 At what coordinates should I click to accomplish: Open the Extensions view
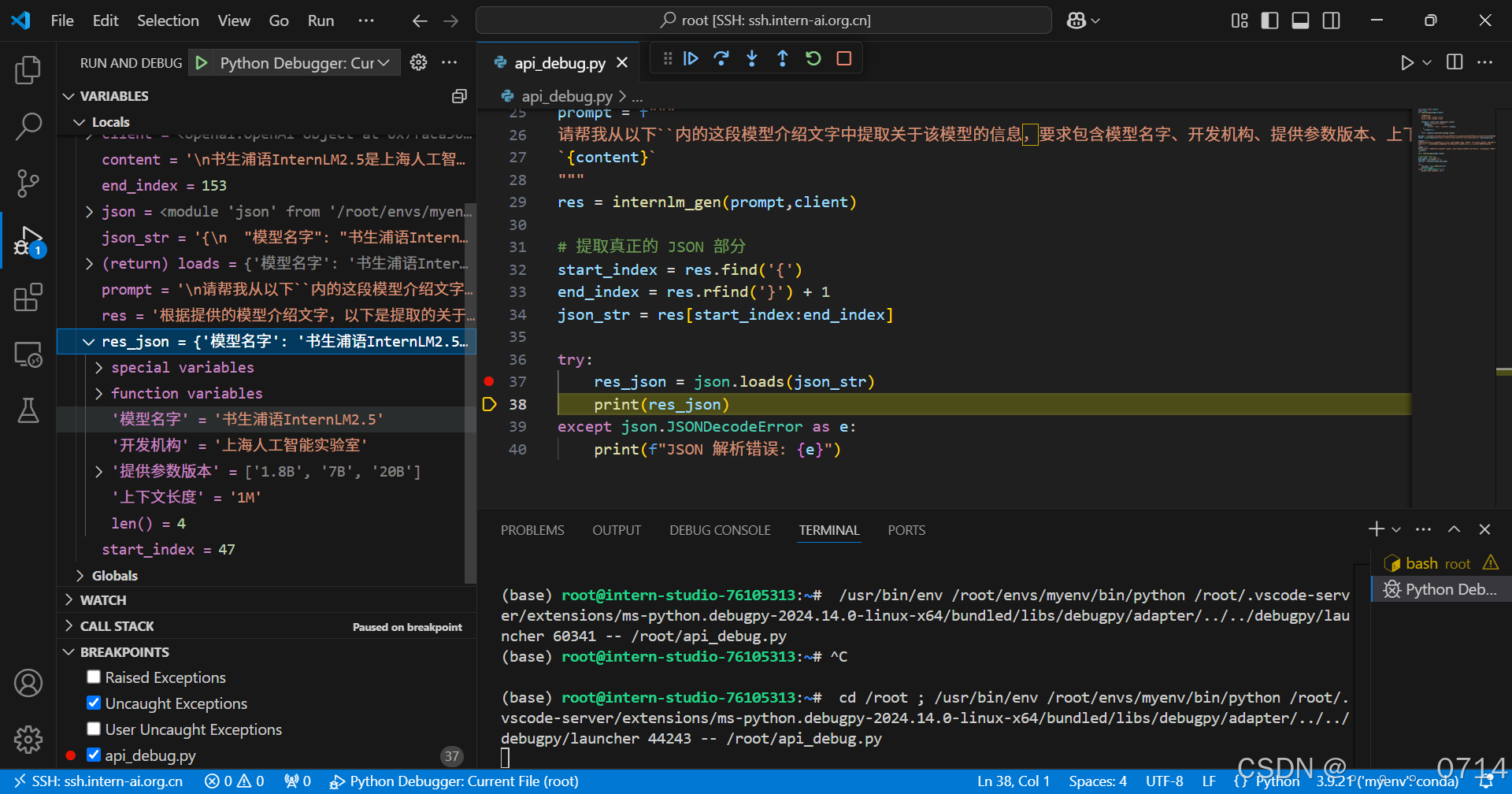28,298
